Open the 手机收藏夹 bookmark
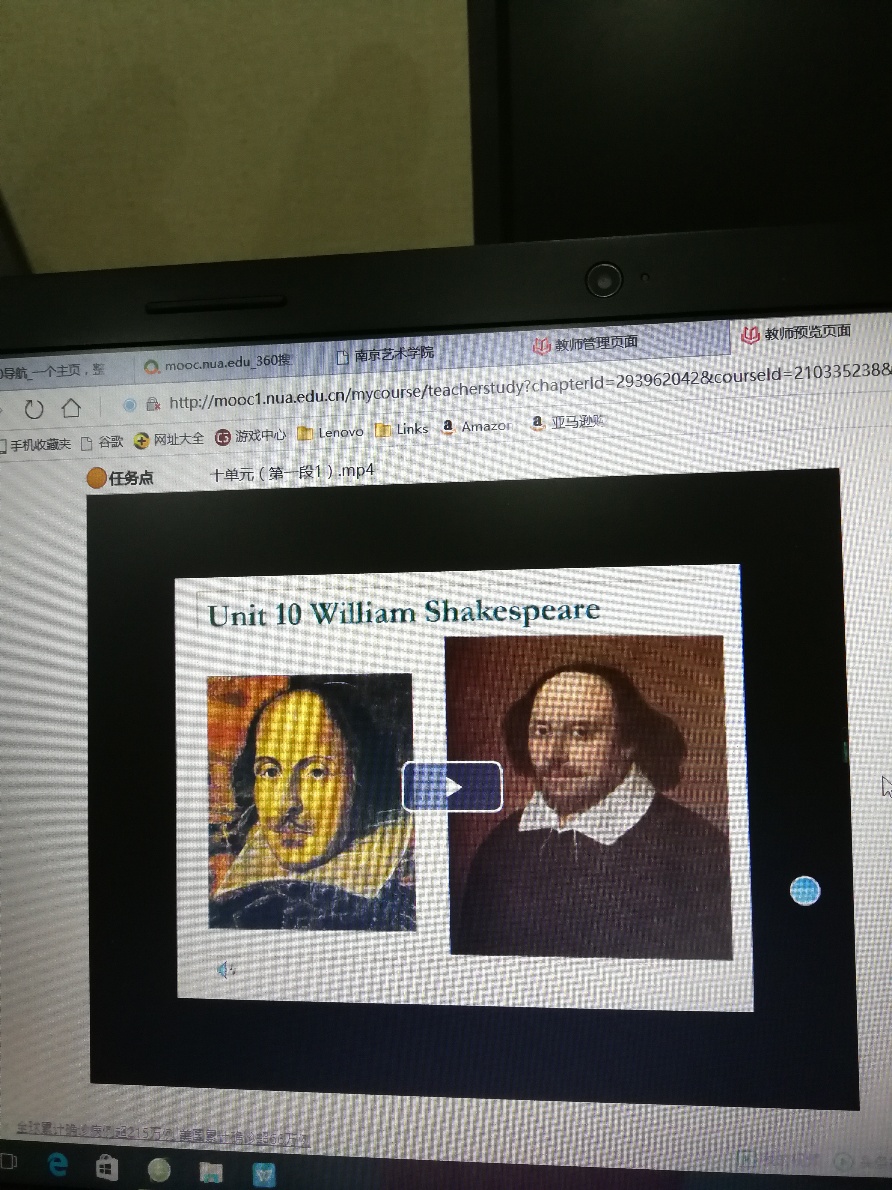Screen dimensions: 892x1190 (36, 445)
